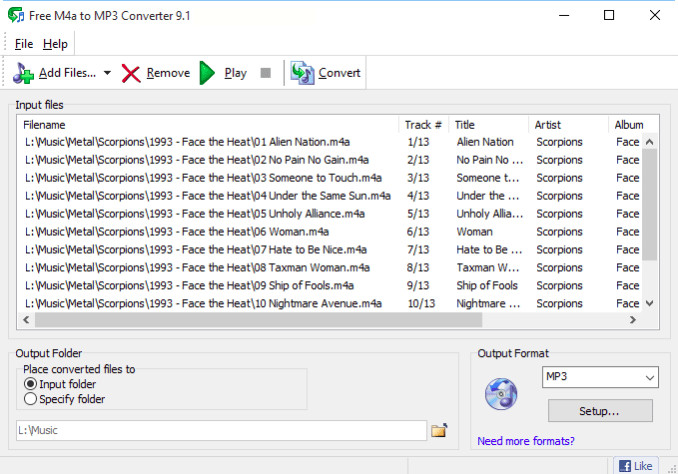The image size is (678, 474).
Task: Follow the Need more formats? link
Action: coord(526,441)
